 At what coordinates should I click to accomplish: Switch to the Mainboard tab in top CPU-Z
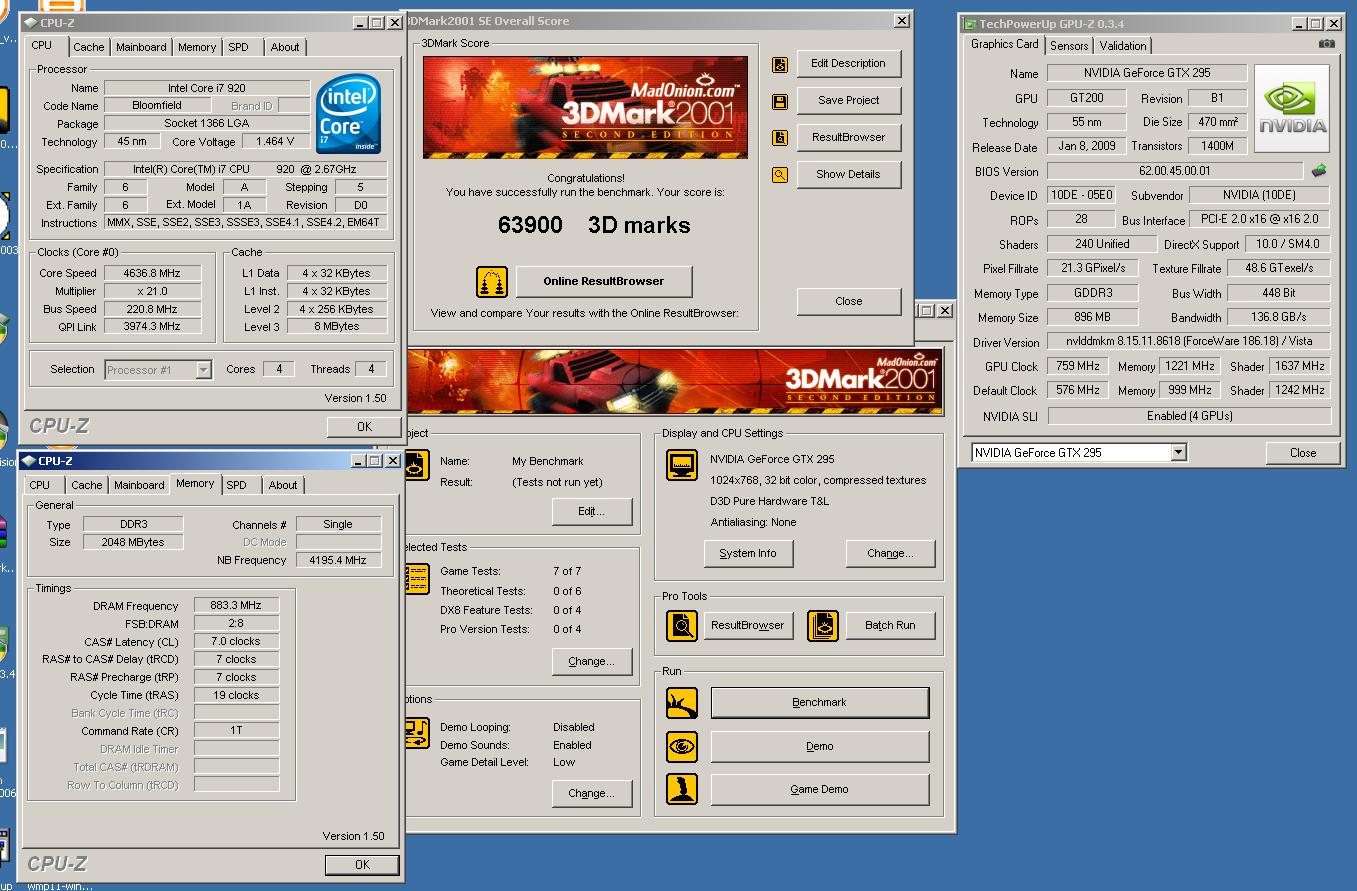(141, 47)
